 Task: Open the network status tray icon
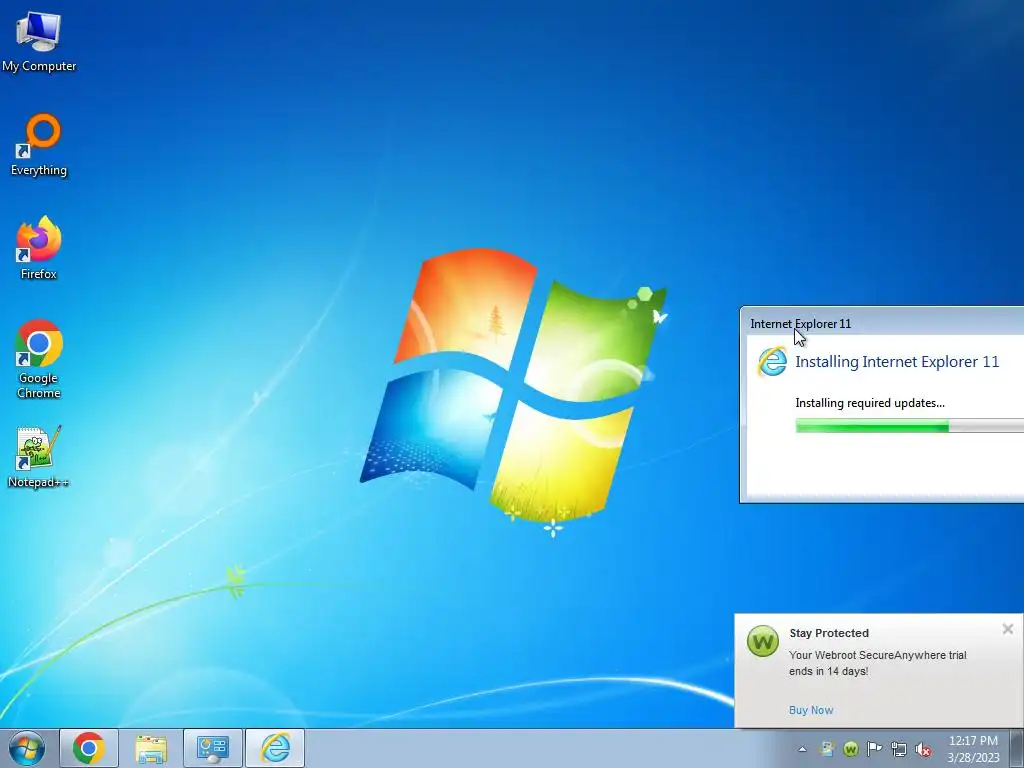tap(899, 749)
